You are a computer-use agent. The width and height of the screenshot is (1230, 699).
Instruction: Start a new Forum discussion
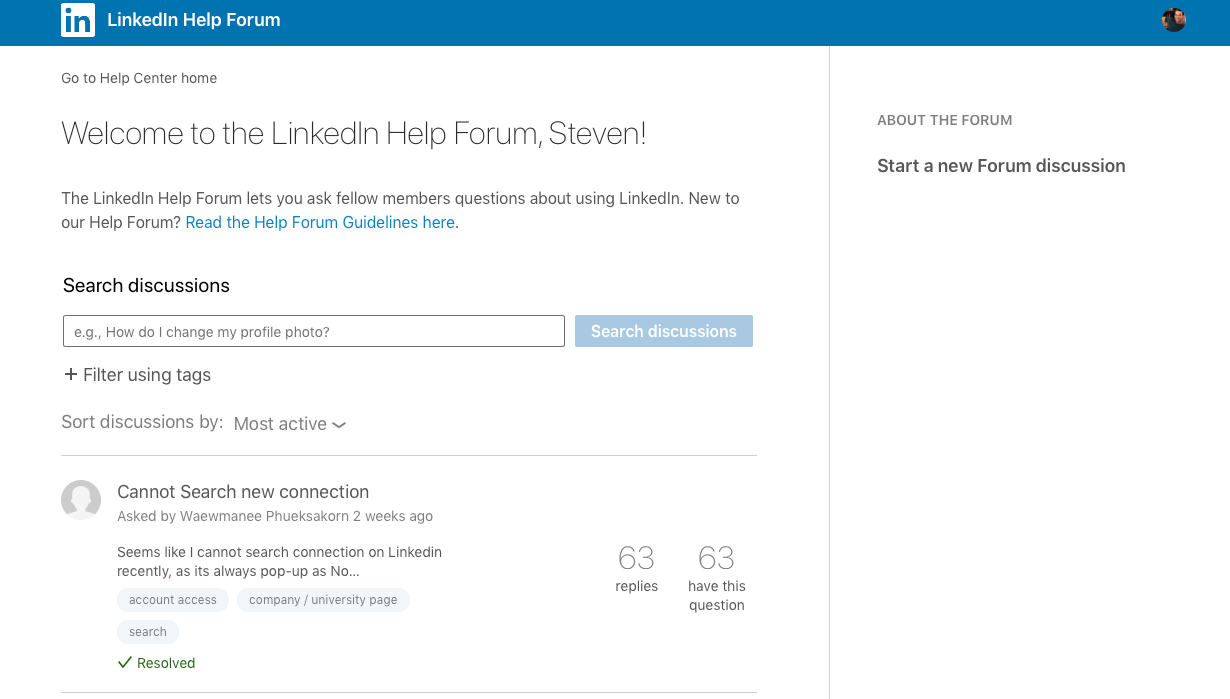pyautogui.click(x=1001, y=166)
